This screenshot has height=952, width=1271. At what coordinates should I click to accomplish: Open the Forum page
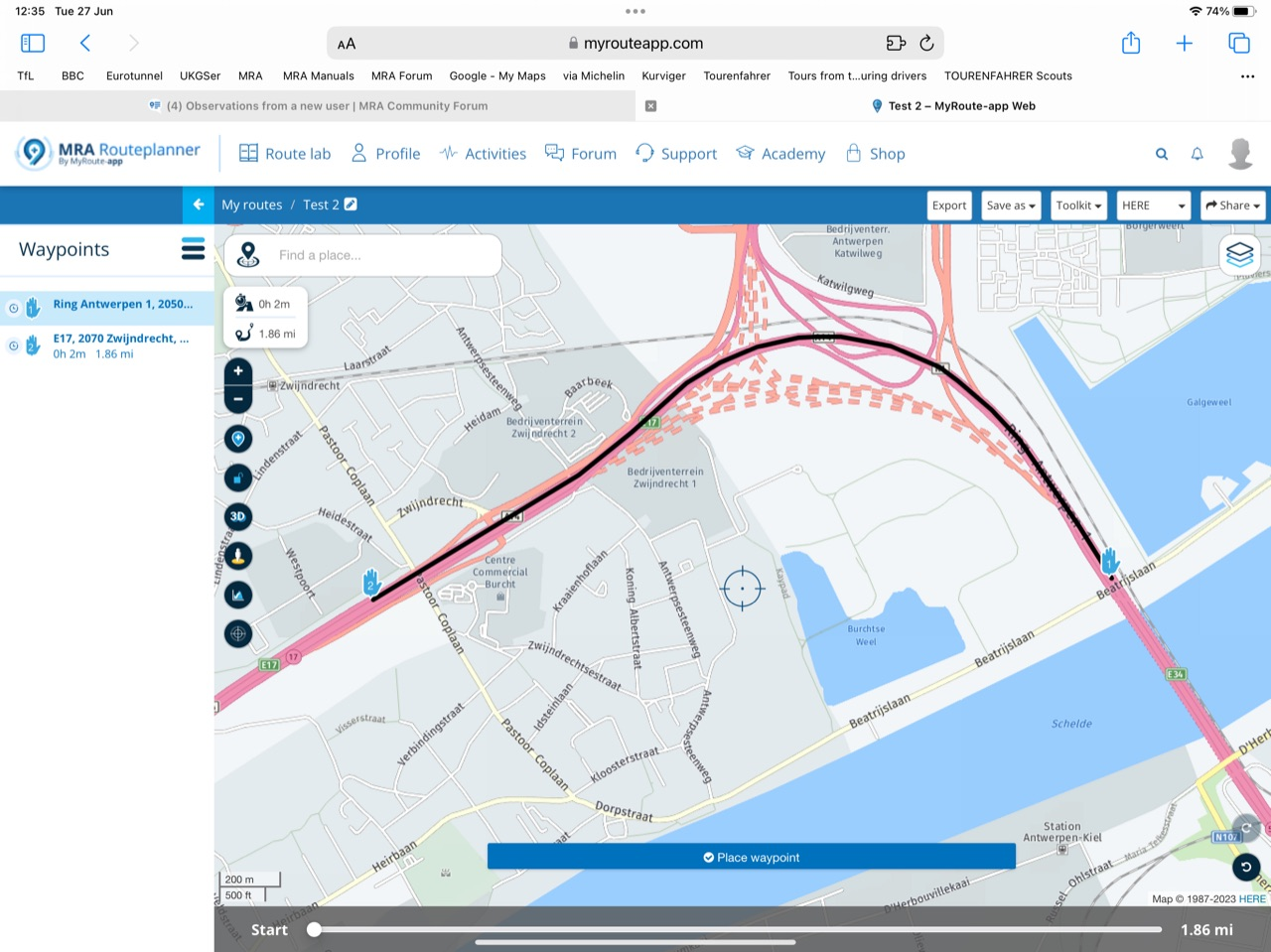(581, 154)
